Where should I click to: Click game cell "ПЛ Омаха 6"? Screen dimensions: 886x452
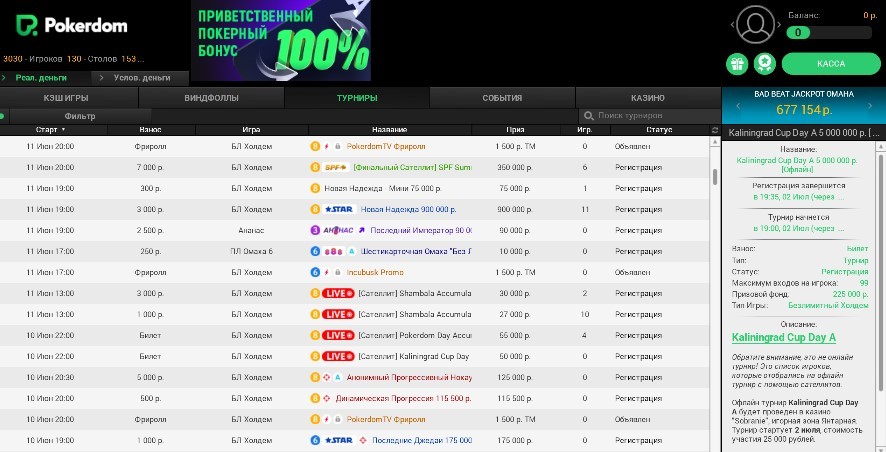coord(251,251)
